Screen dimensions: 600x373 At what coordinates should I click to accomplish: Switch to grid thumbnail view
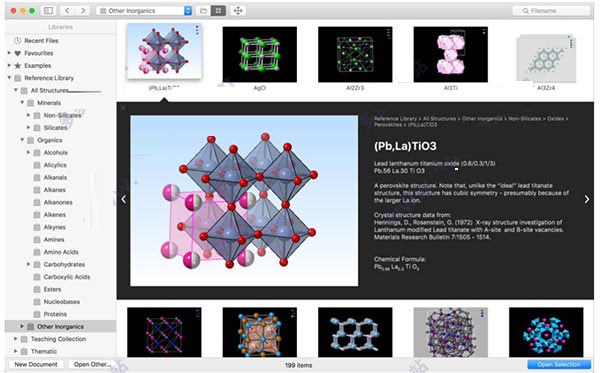point(218,11)
